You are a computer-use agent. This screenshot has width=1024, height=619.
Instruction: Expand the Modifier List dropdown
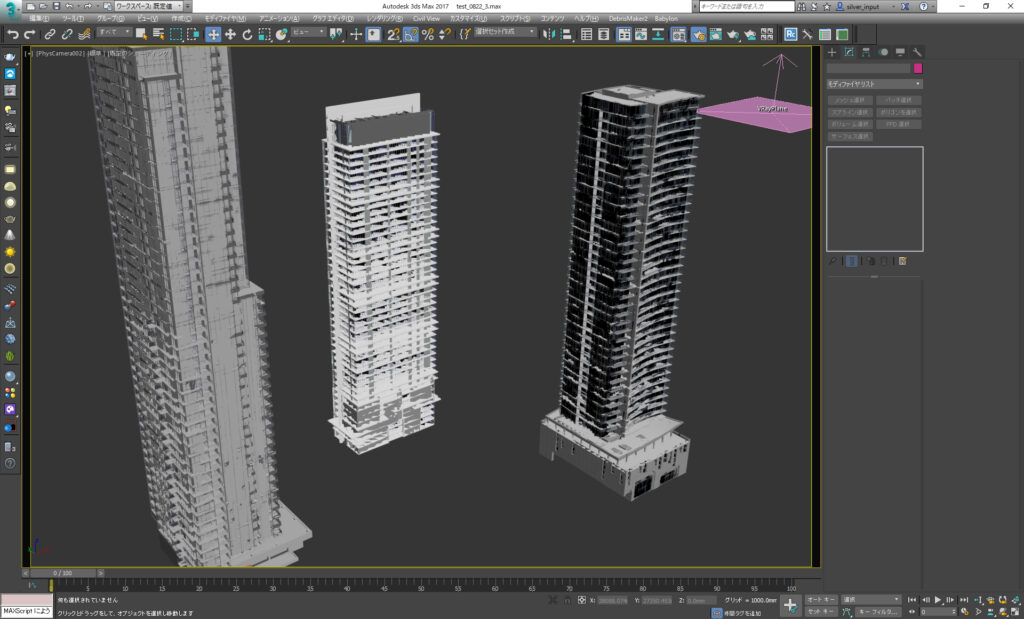click(874, 84)
